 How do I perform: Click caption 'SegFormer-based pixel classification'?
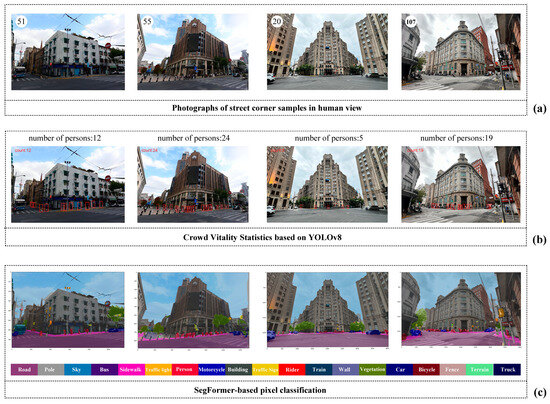click(260, 390)
